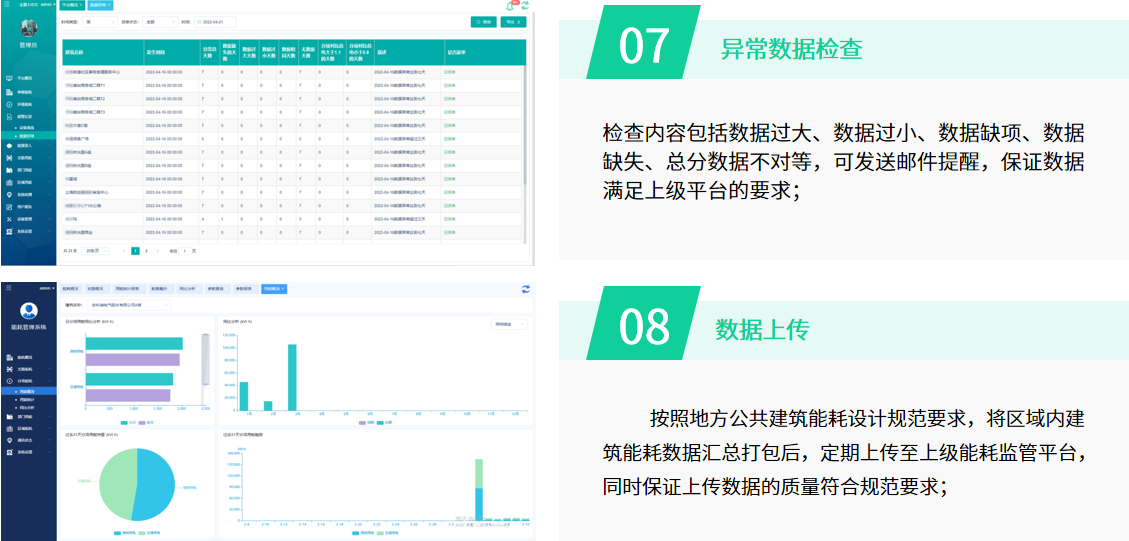
Task: Click the vertical zoom slider beside bar chart
Action: point(205,369)
